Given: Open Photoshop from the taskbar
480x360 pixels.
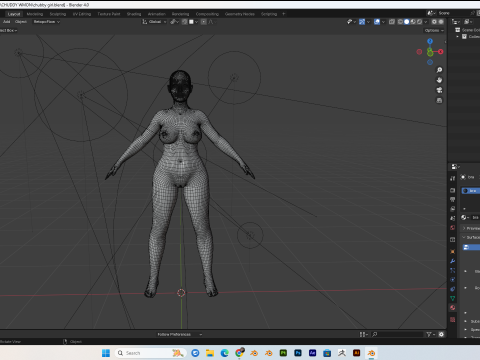Looking at the screenshot, I should click(x=298, y=353).
